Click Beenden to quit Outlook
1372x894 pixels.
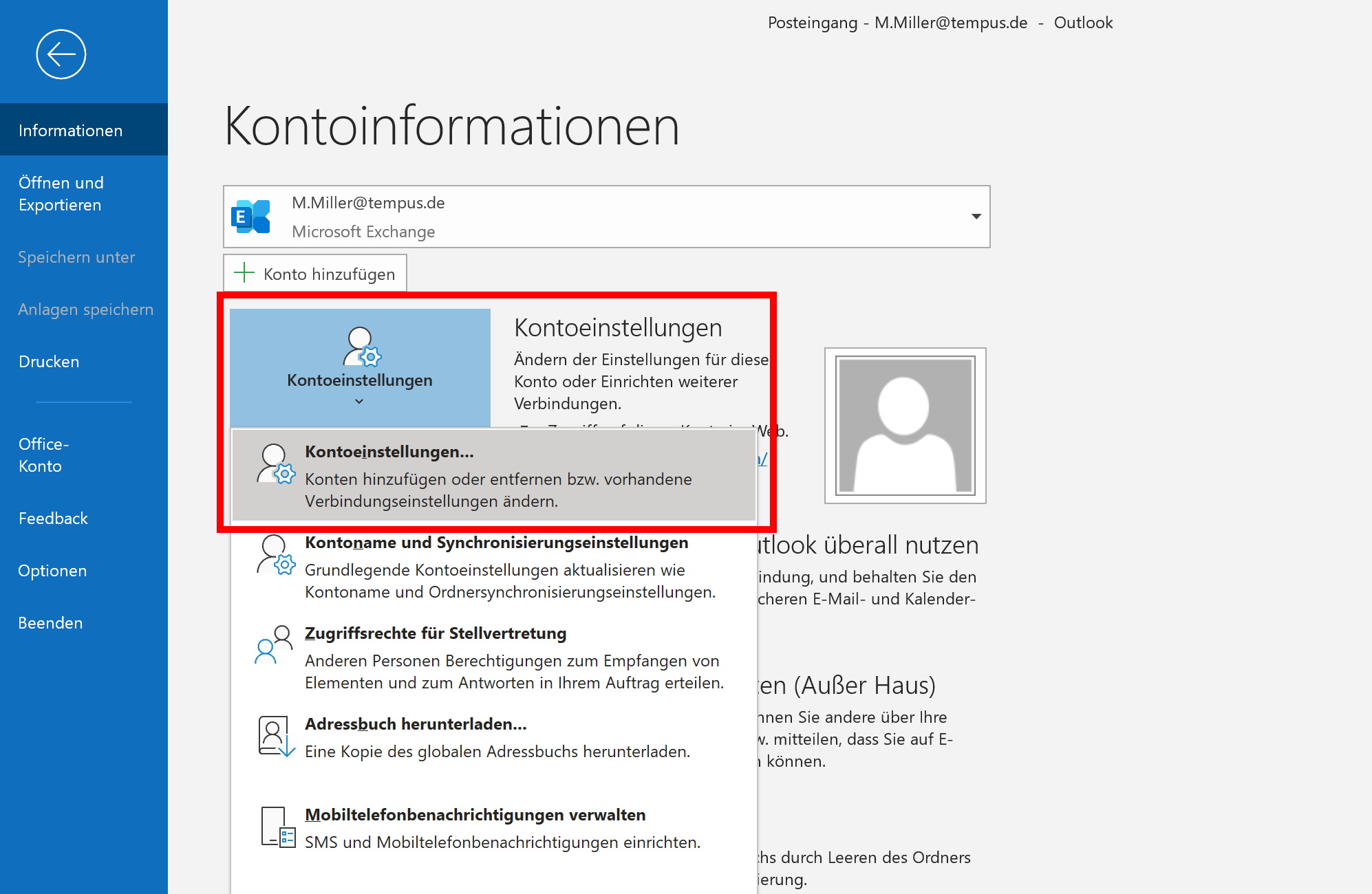pyautogui.click(x=84, y=622)
